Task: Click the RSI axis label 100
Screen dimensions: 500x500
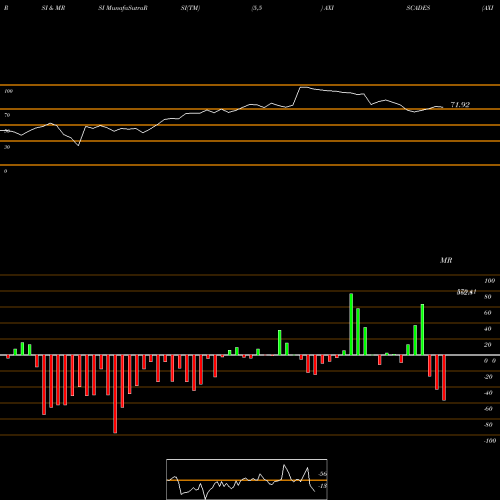Action: pos(9,91)
